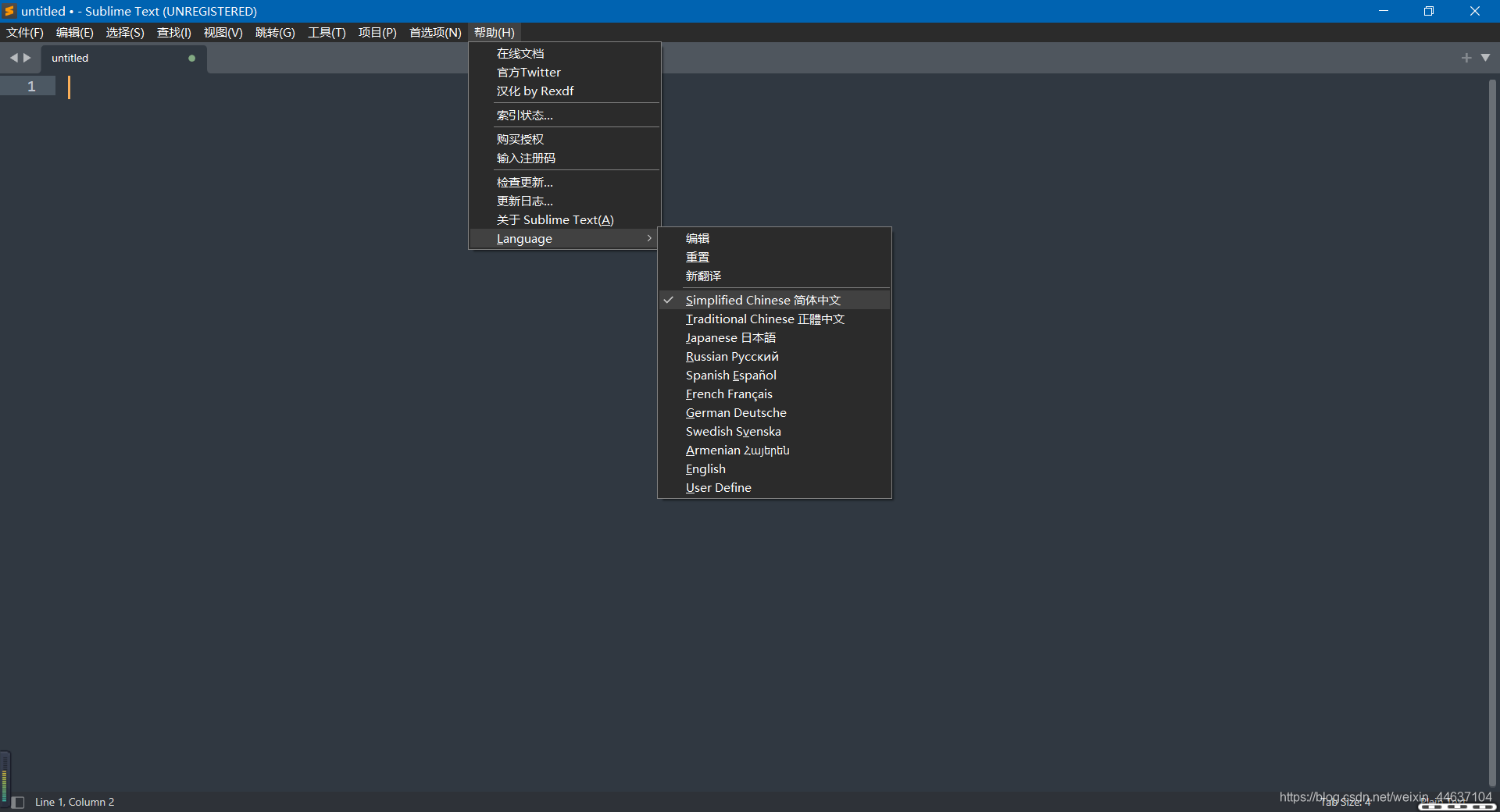Close the 帮助(H) menu
This screenshot has height=812, width=1500.
pos(495,32)
